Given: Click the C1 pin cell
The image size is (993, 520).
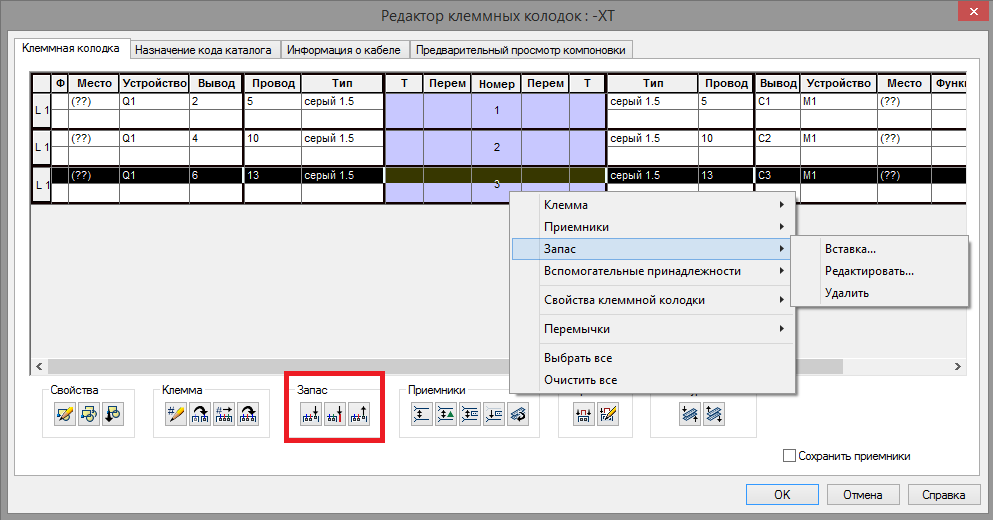Looking at the screenshot, I should 778,101.
